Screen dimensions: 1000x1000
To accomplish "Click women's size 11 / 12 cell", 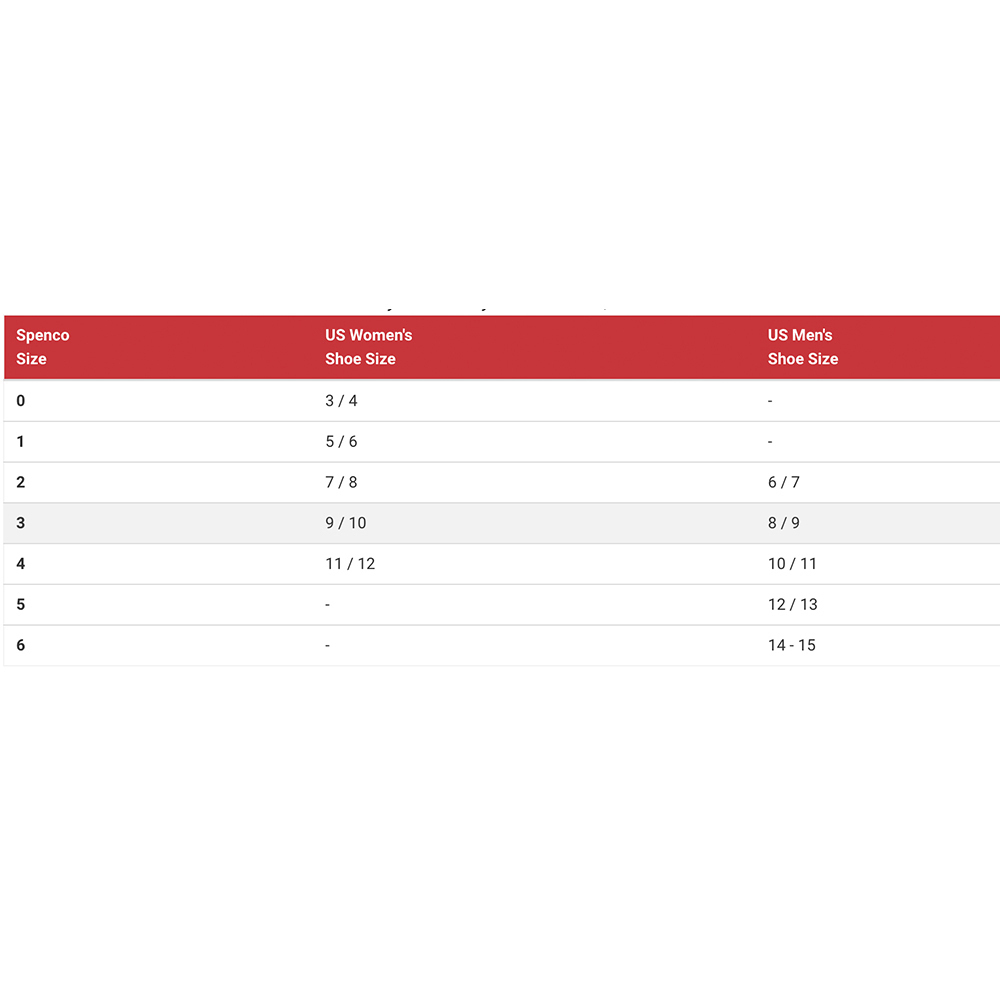I will pyautogui.click(x=350, y=564).
